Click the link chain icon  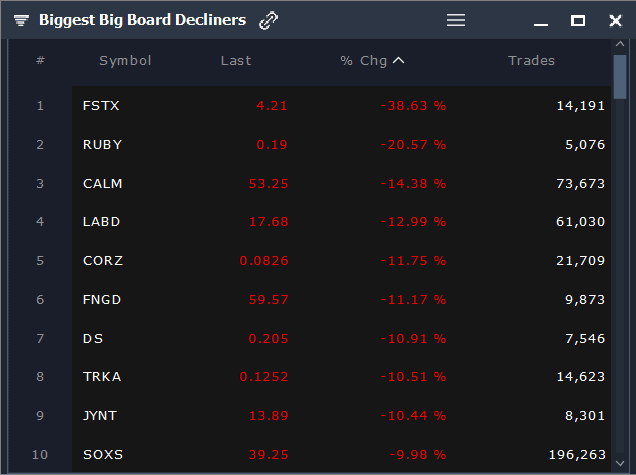(268, 20)
